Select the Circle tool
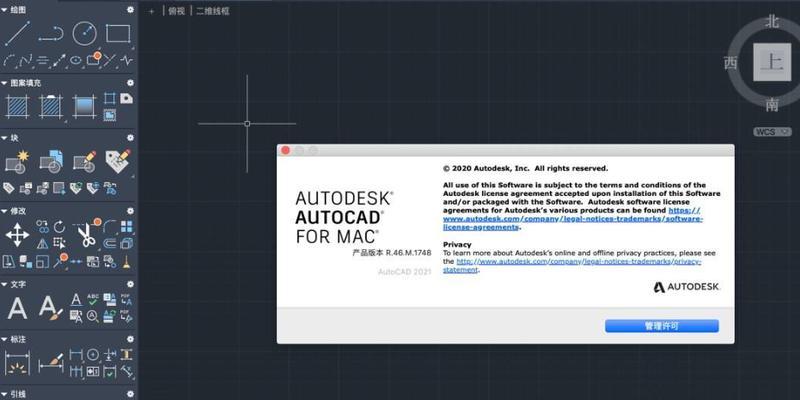The image size is (800, 400). click(x=84, y=34)
